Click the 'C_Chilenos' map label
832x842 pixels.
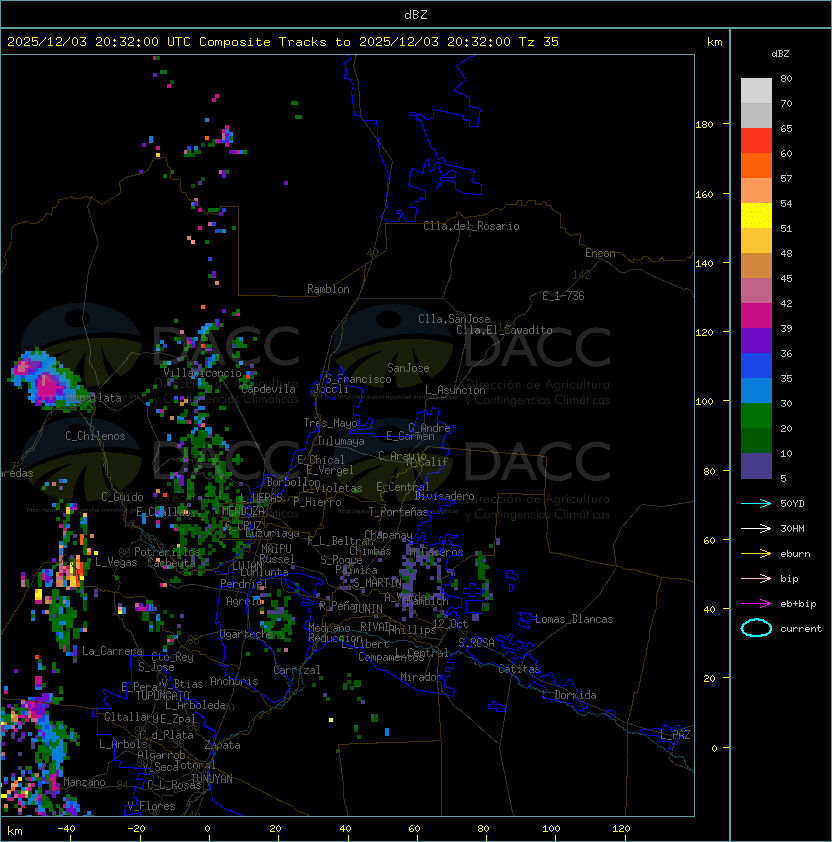tap(95, 436)
